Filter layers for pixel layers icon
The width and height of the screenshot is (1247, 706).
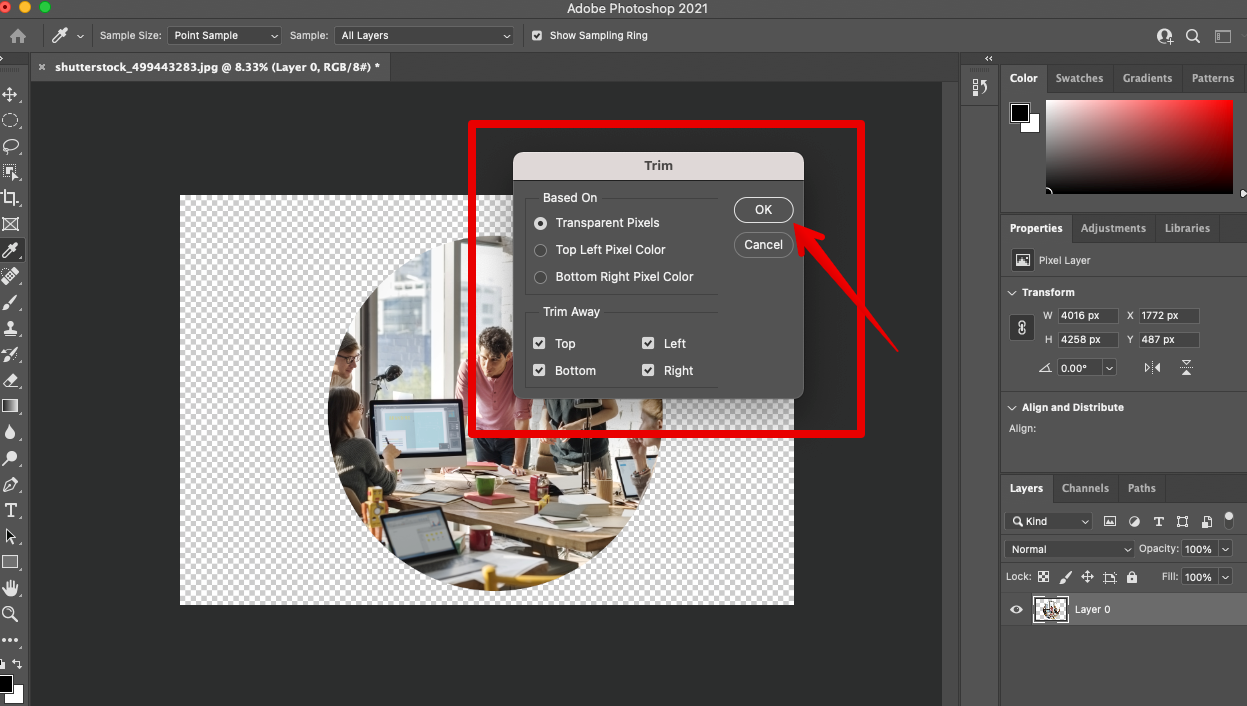1110,521
